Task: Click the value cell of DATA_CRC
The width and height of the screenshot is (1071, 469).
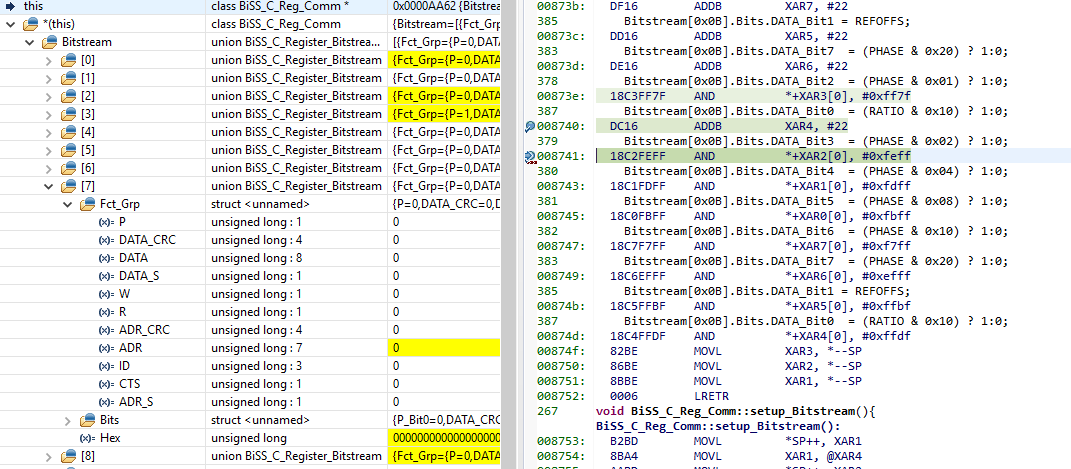Action: pos(445,240)
